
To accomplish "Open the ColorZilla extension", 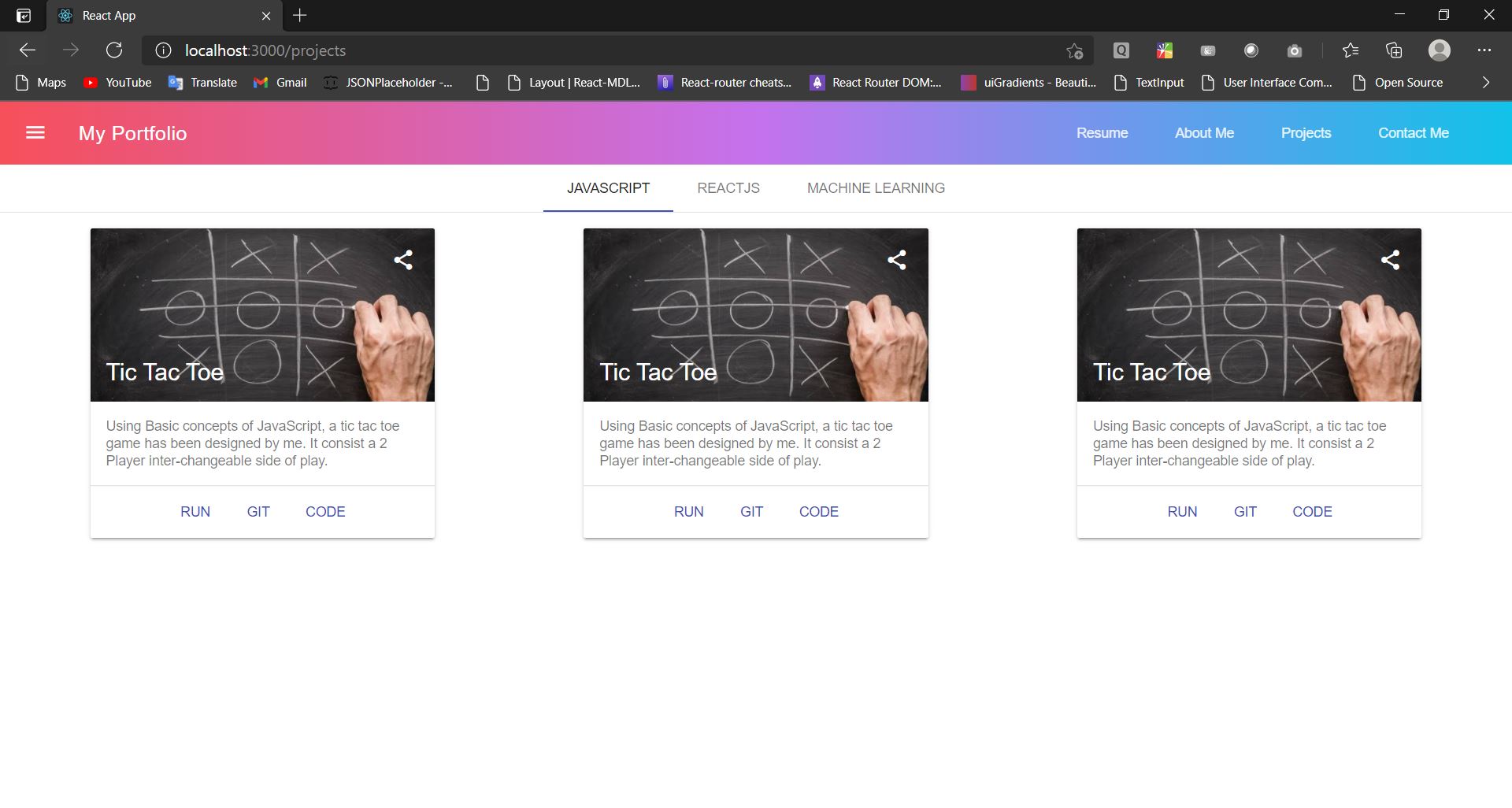I will (x=1165, y=50).
